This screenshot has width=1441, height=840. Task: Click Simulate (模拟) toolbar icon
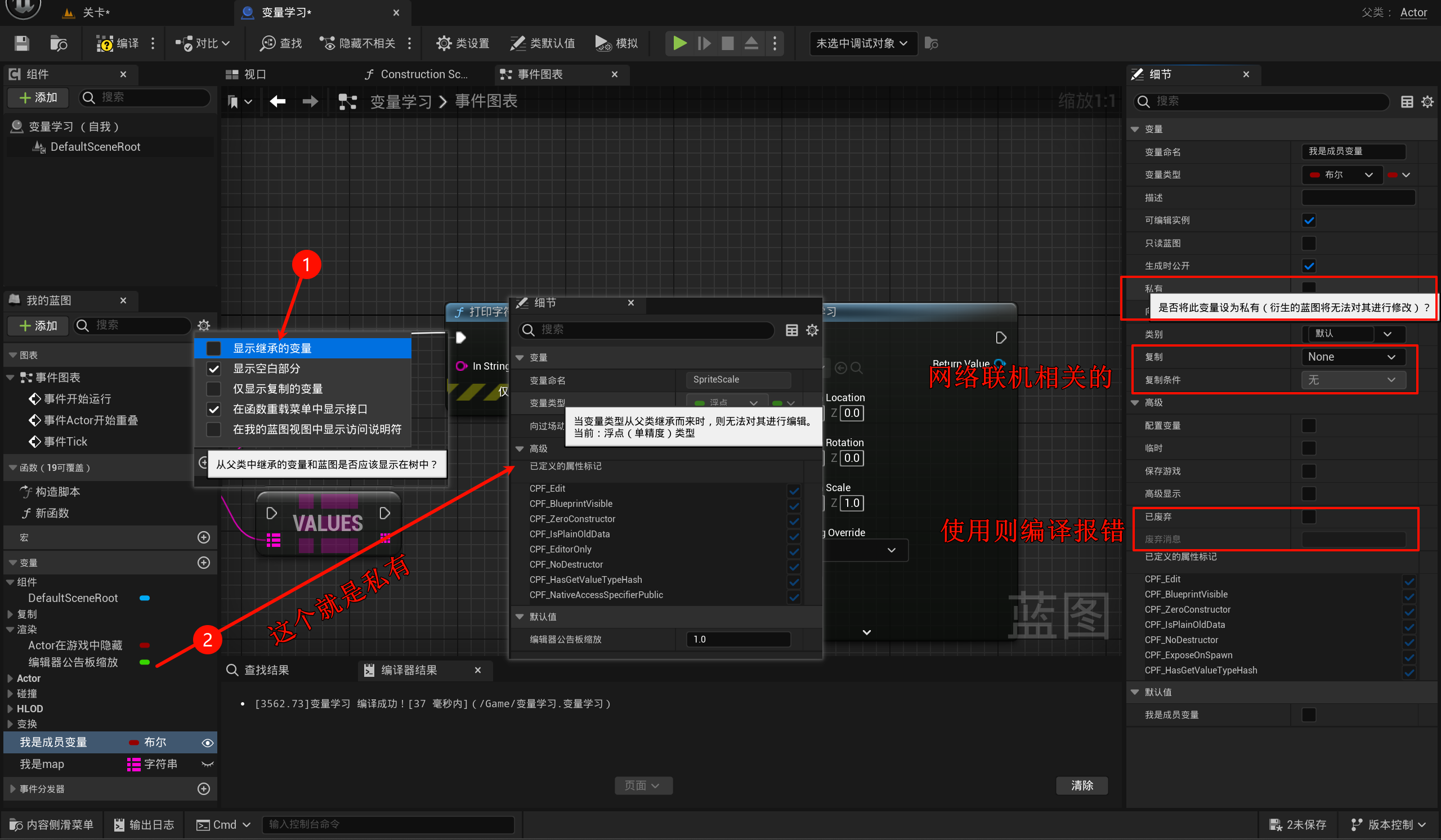[602, 43]
